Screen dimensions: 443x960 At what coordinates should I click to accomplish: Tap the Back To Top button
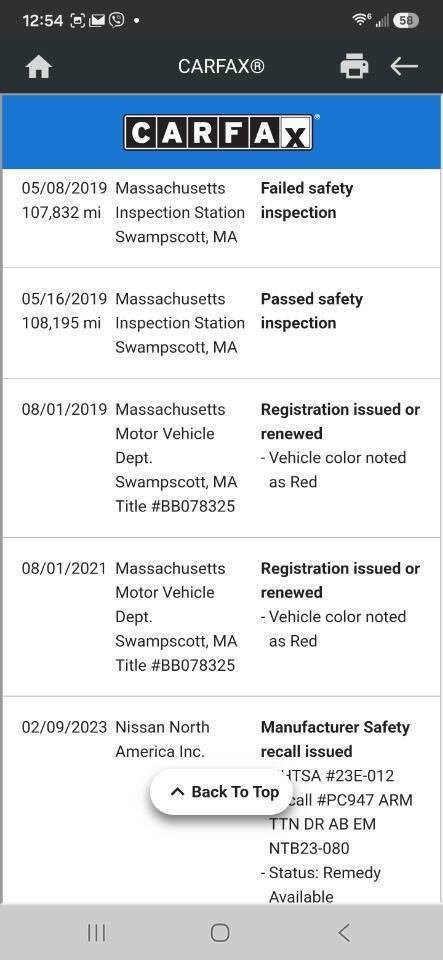tap(221, 792)
